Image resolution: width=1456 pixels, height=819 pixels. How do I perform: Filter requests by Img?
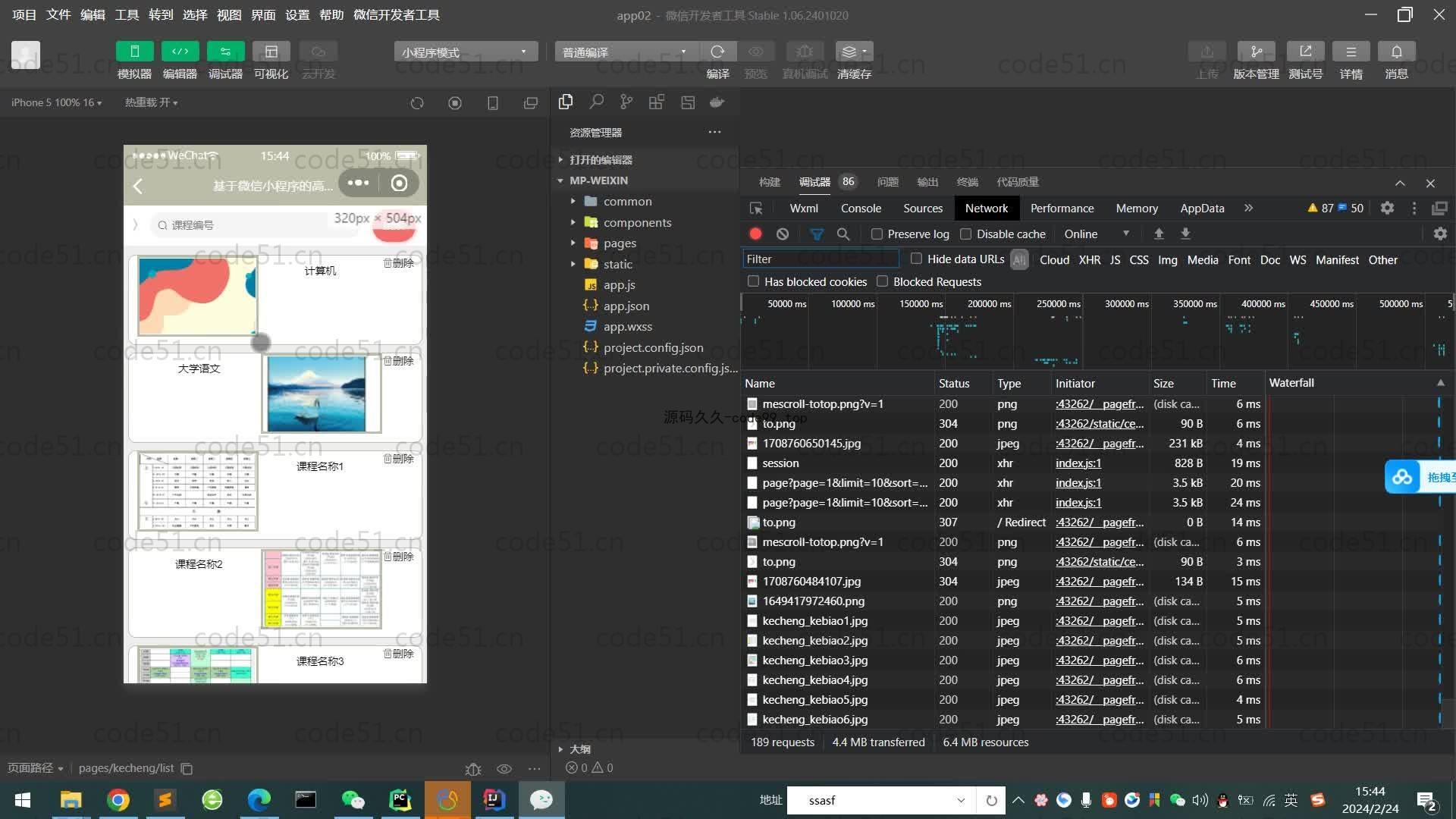[x=1168, y=260]
